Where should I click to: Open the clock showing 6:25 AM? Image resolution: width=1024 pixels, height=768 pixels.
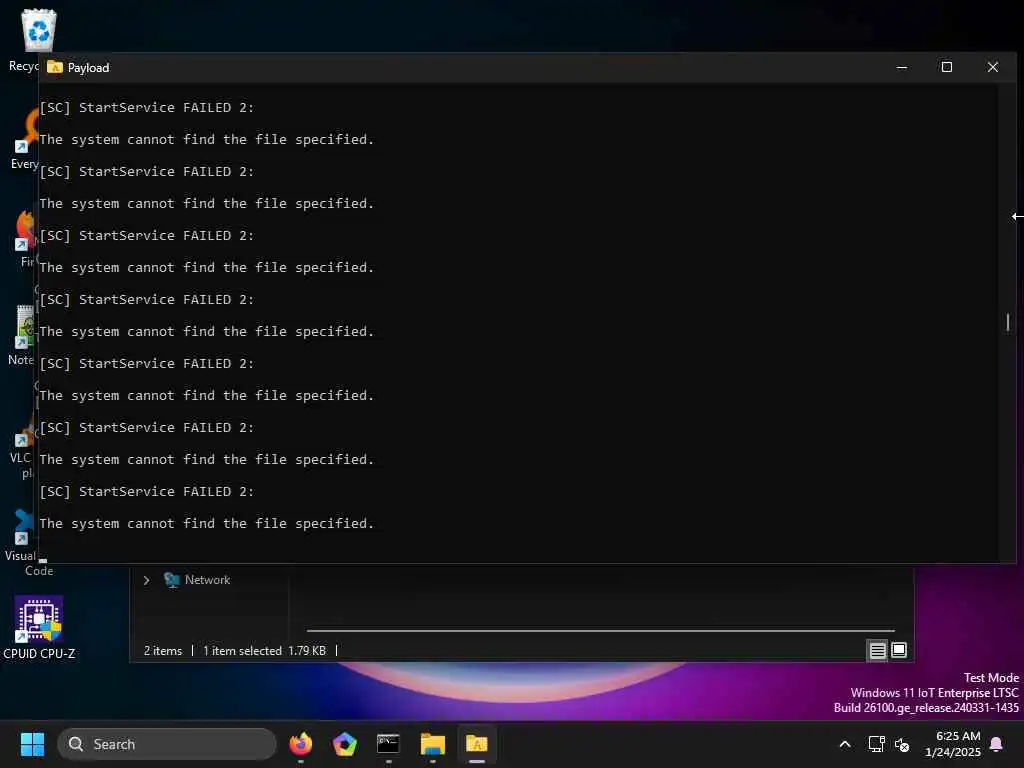[953, 744]
